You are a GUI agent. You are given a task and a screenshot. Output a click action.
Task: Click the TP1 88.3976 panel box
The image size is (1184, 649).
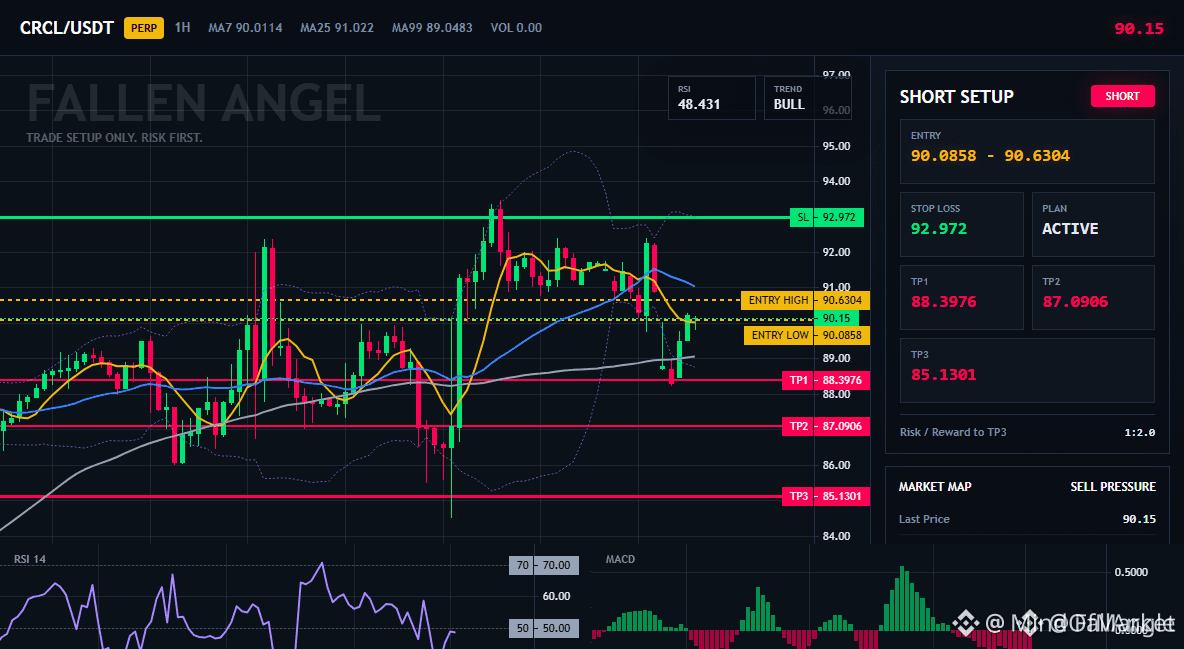click(x=961, y=297)
